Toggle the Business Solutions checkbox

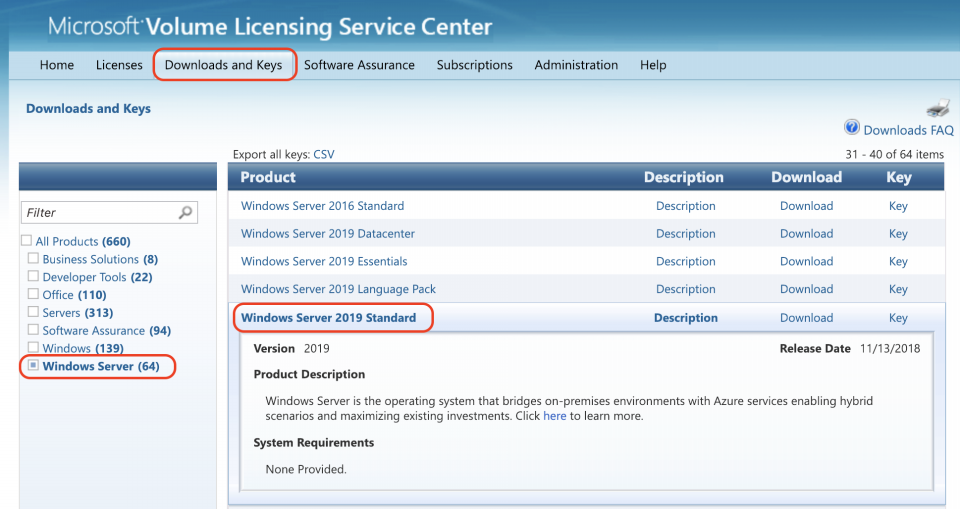point(33,259)
